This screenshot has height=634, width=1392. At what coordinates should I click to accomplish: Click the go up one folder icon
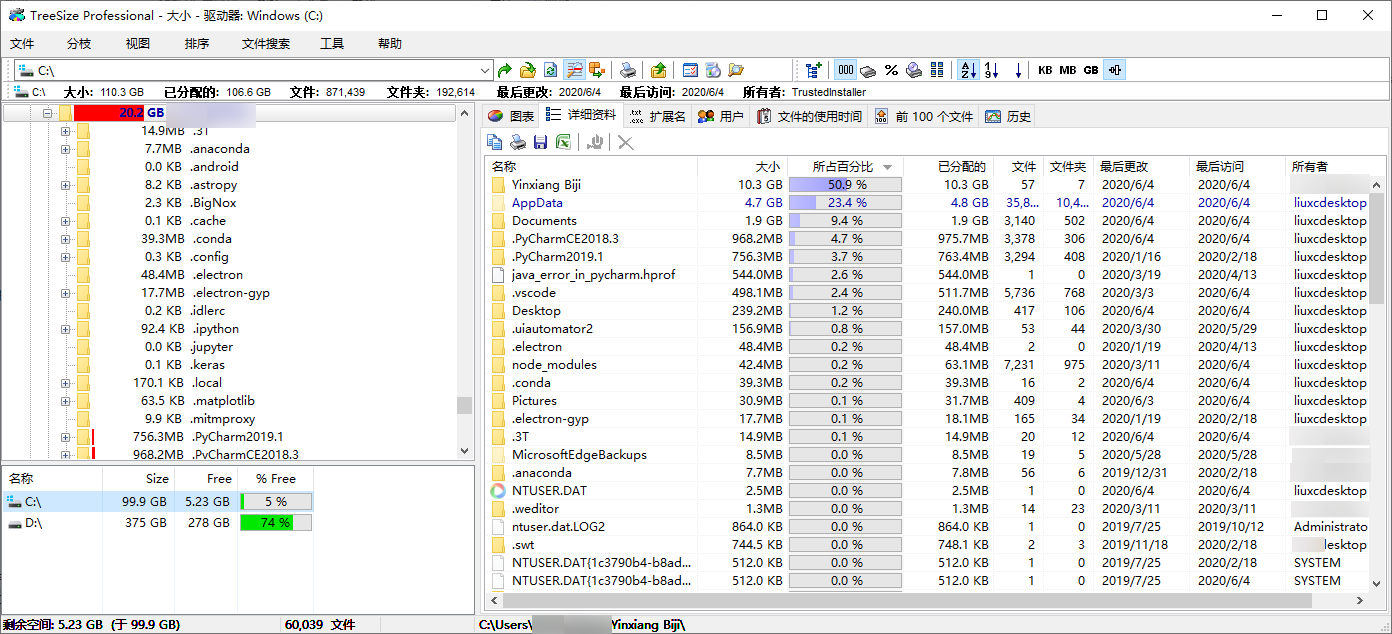(658, 70)
